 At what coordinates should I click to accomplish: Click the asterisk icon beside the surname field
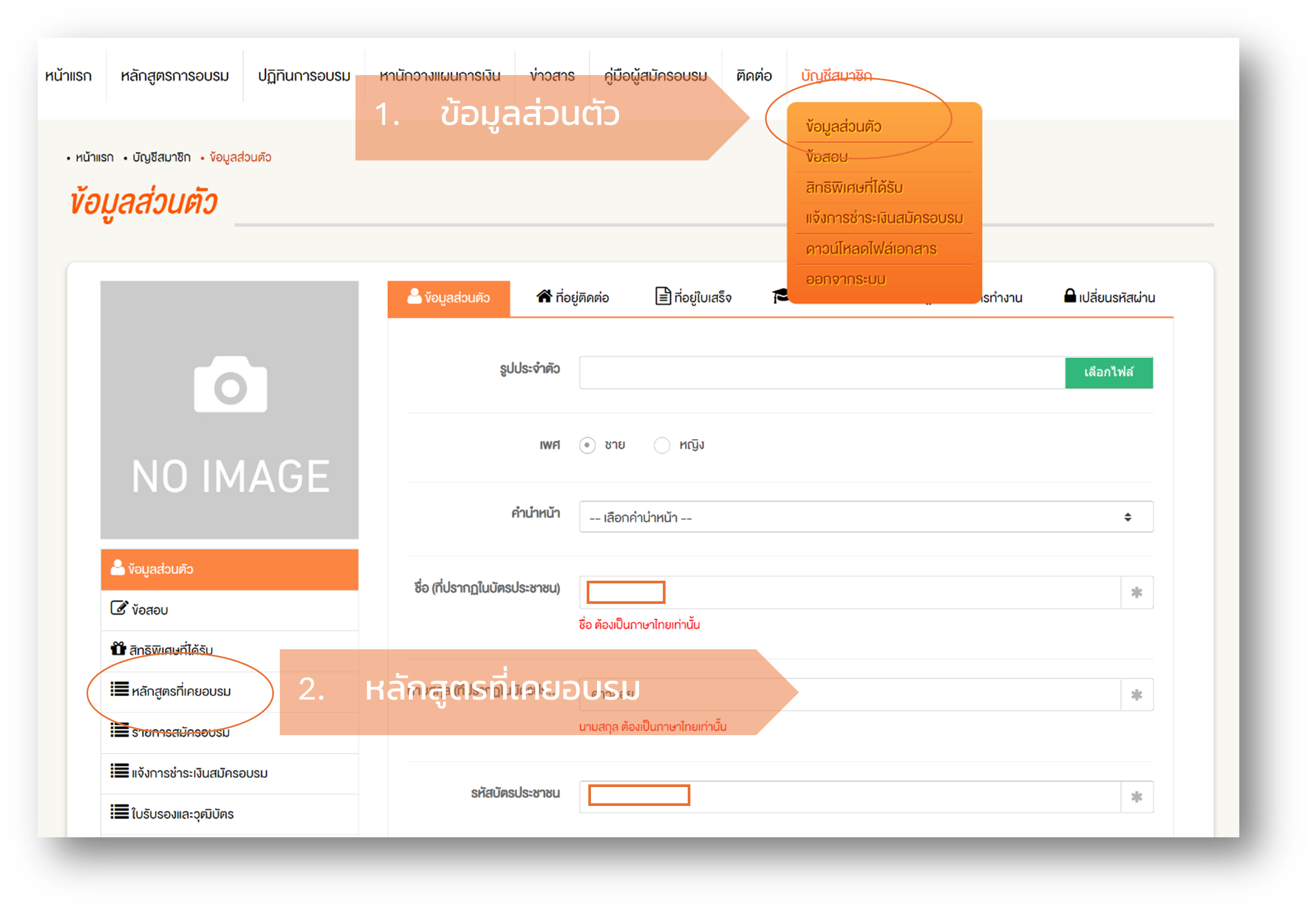(x=1137, y=695)
